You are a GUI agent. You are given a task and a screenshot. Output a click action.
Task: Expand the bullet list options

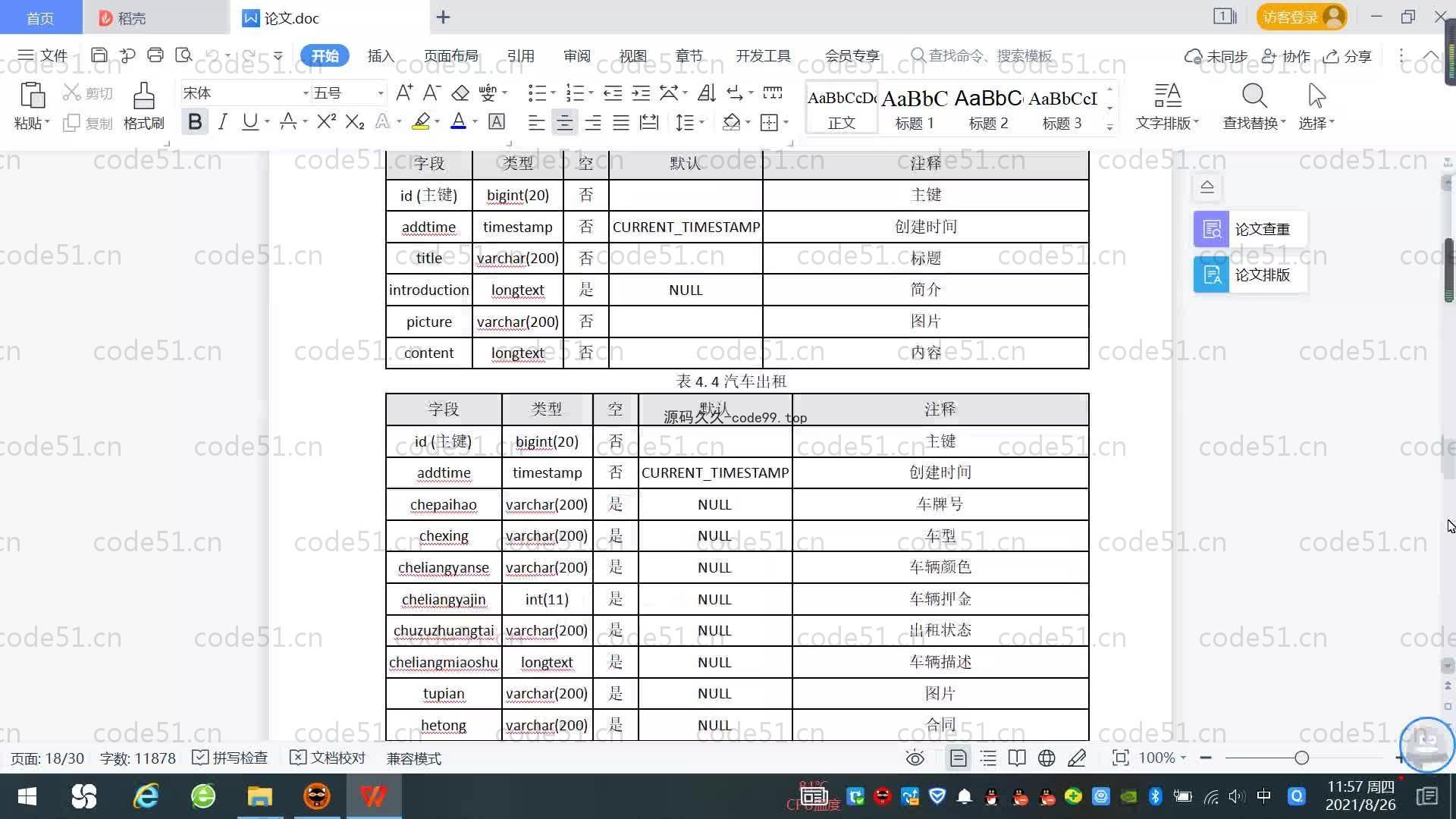pos(553,93)
